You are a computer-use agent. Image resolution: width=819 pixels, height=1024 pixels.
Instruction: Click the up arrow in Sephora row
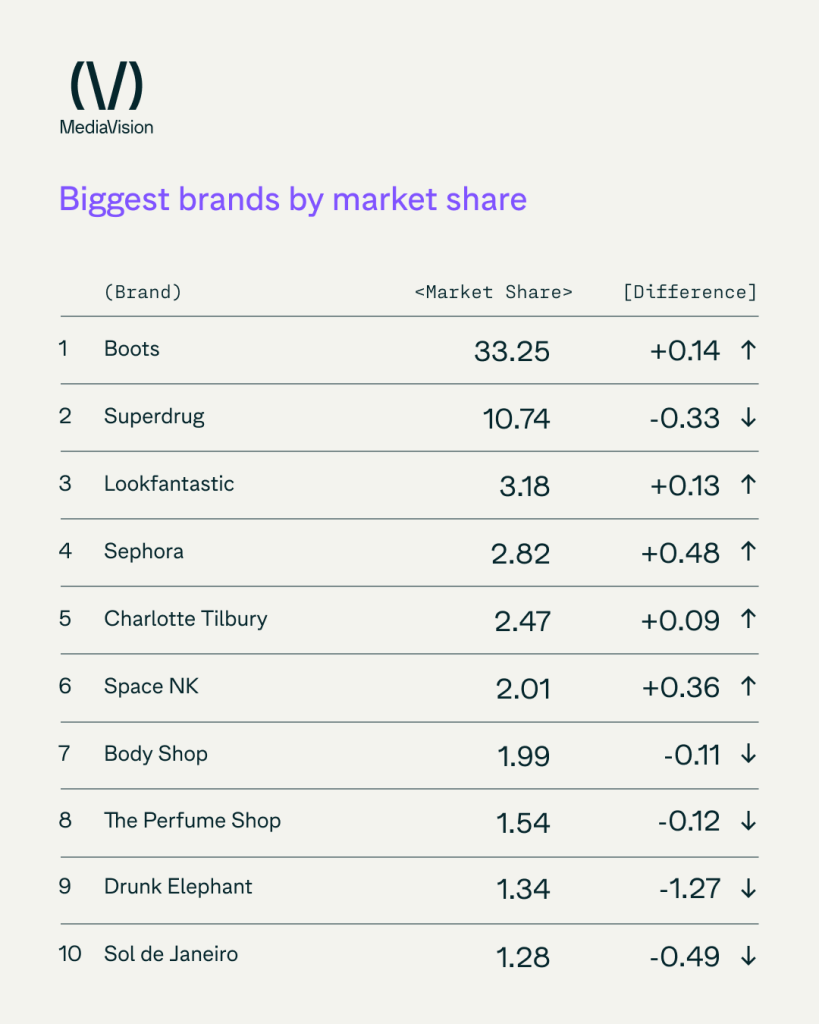click(747, 552)
